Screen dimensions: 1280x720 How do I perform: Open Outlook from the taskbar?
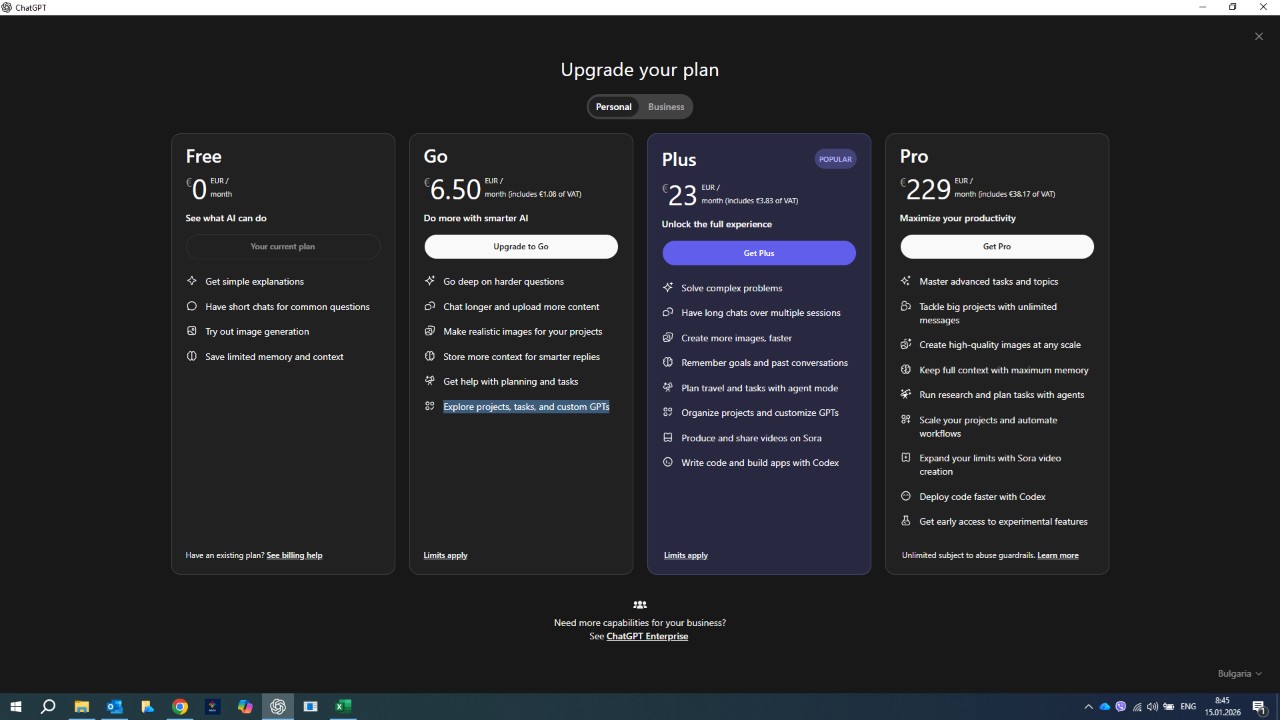pos(114,707)
